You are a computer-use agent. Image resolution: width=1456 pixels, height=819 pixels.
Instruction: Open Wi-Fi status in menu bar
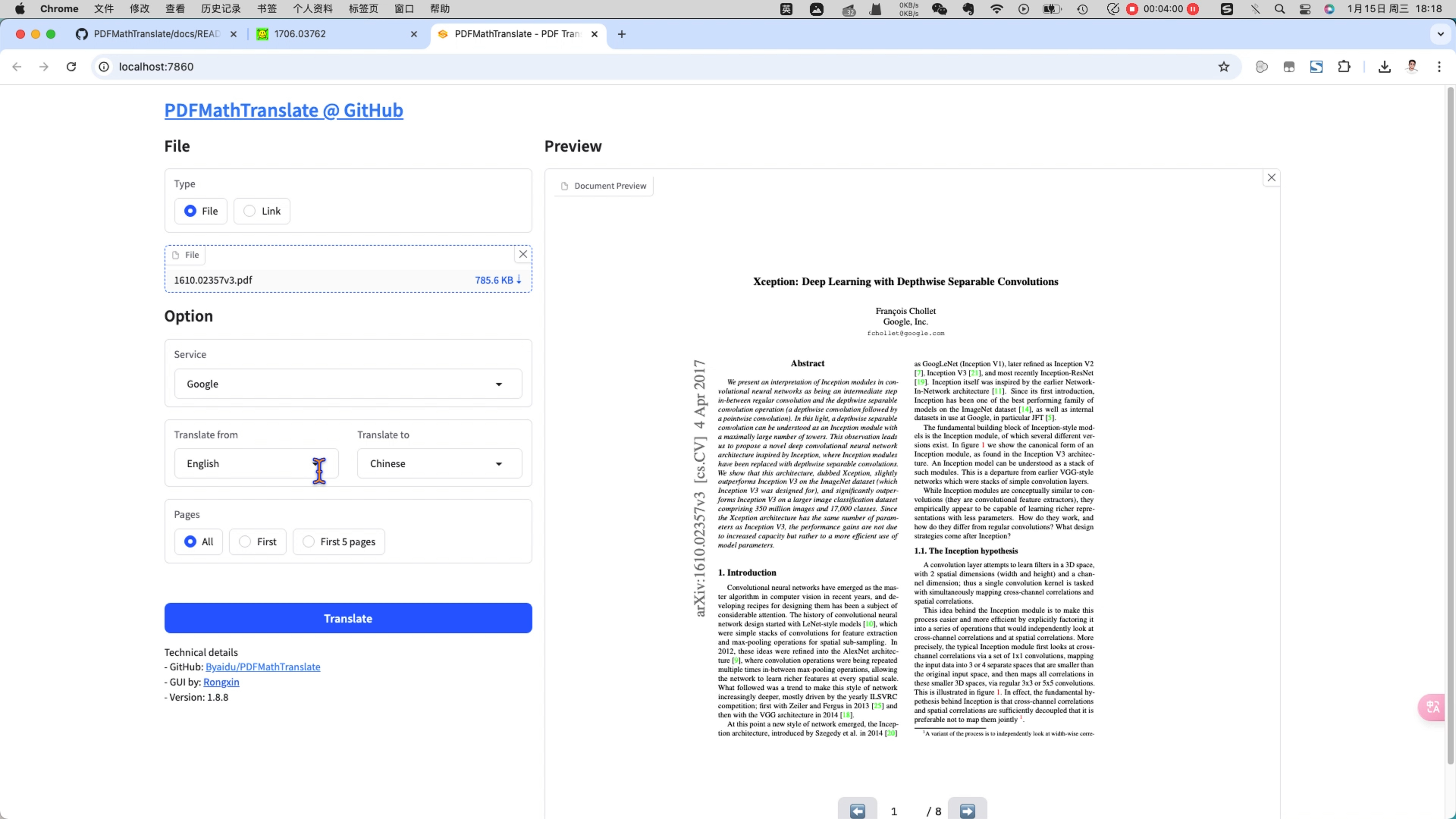coord(996,8)
